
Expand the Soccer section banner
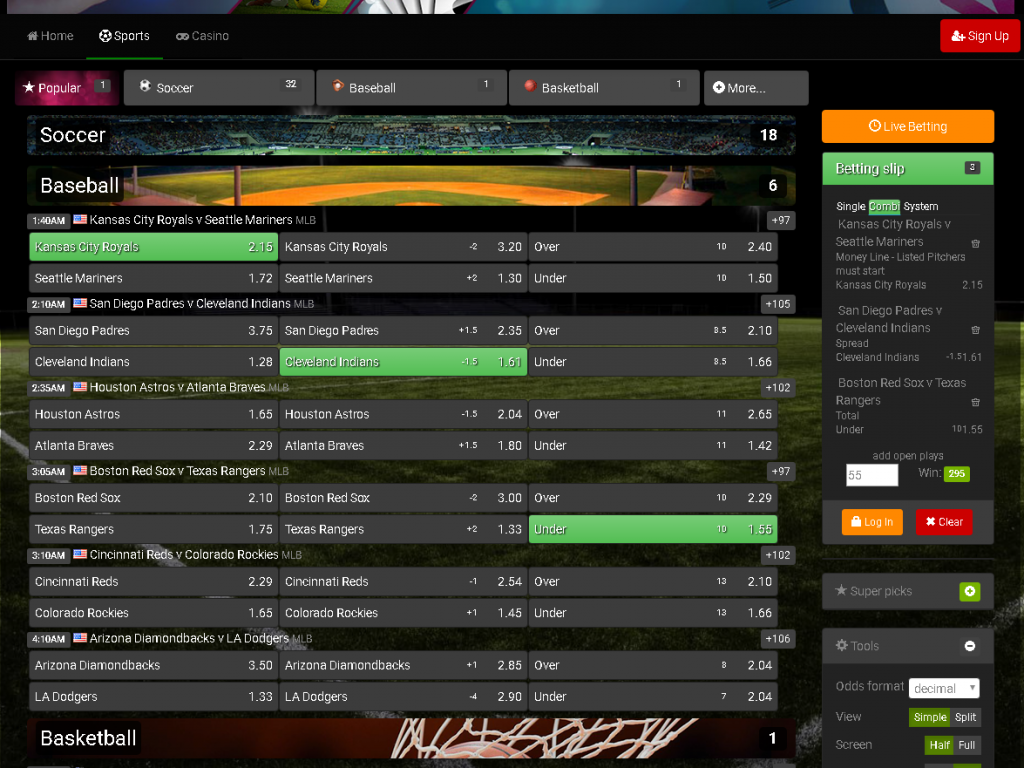coord(411,135)
